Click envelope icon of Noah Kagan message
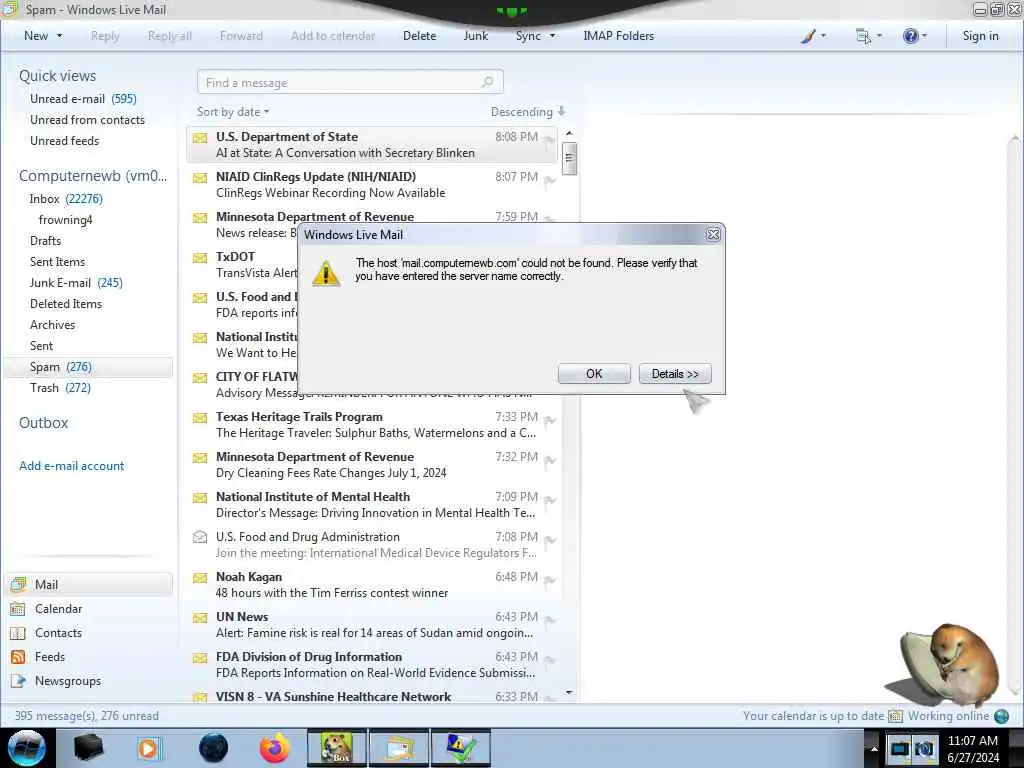 click(200, 577)
